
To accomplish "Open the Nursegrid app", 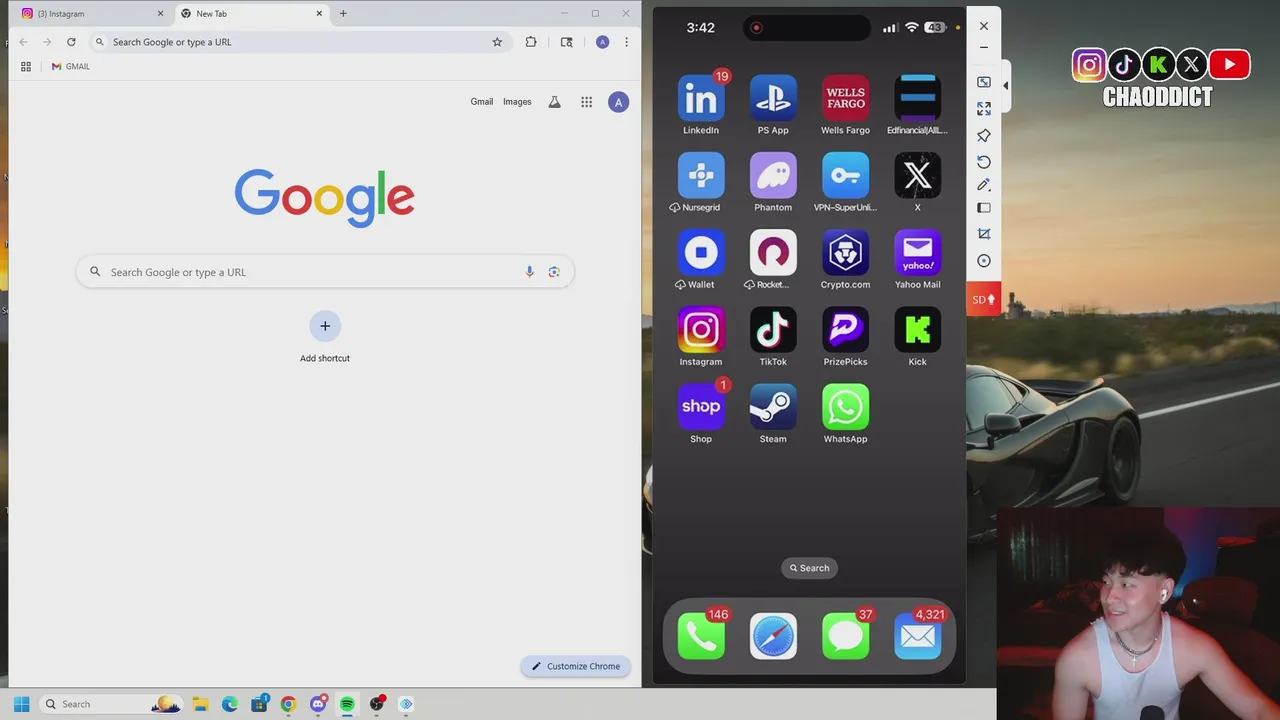I will coord(701,176).
